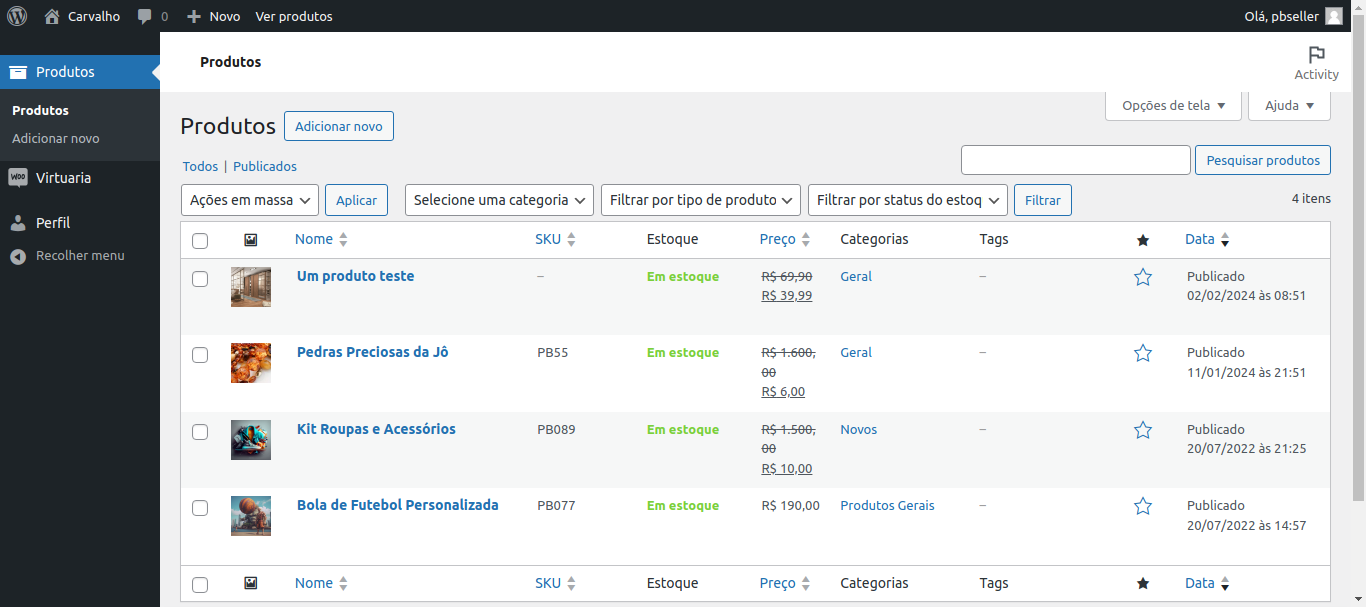This screenshot has height=607, width=1366.
Task: Open Produtos Gerais category link
Action: [887, 506]
